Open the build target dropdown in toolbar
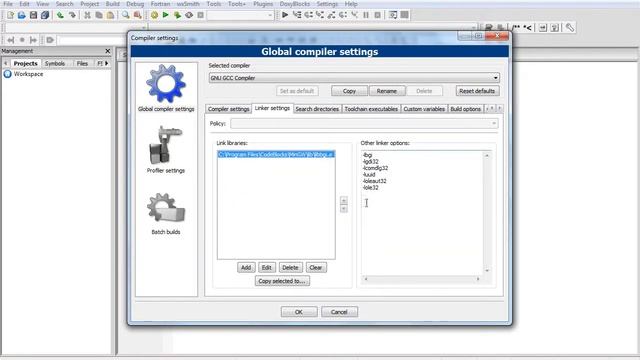Image resolution: width=640 pixels, height=360 pixels. 240,15
